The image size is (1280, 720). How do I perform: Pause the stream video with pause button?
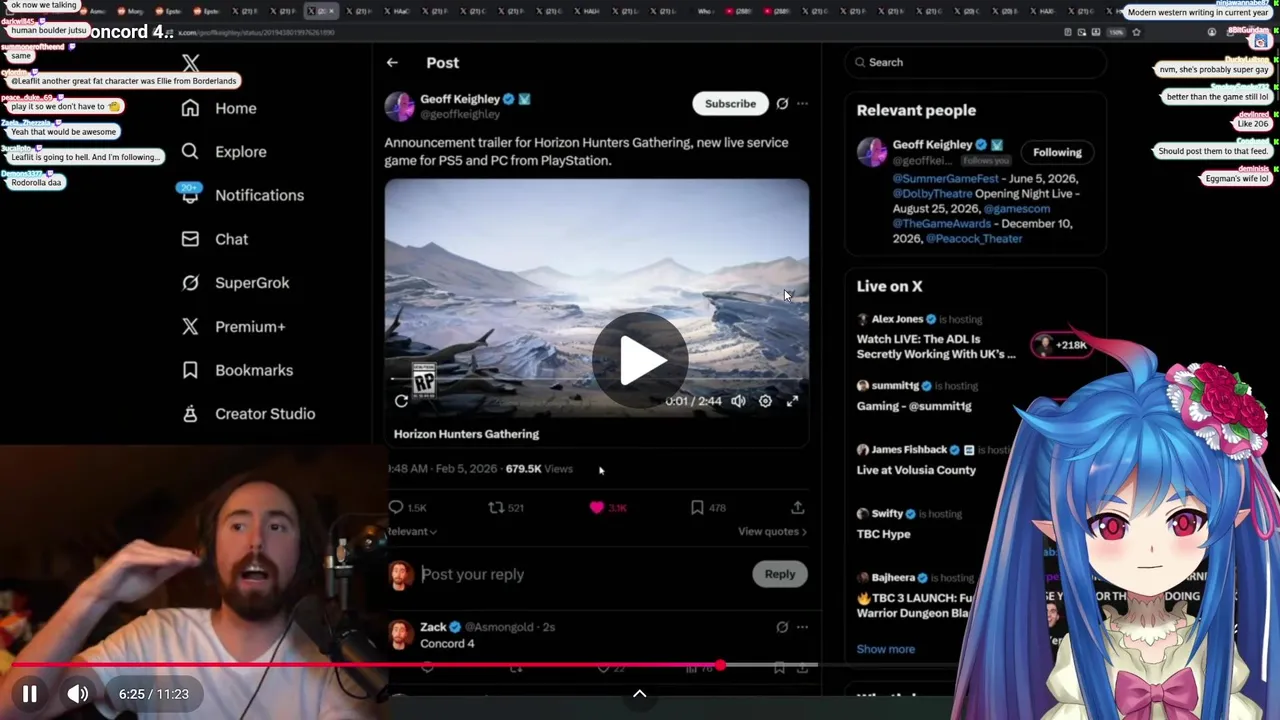(30, 694)
